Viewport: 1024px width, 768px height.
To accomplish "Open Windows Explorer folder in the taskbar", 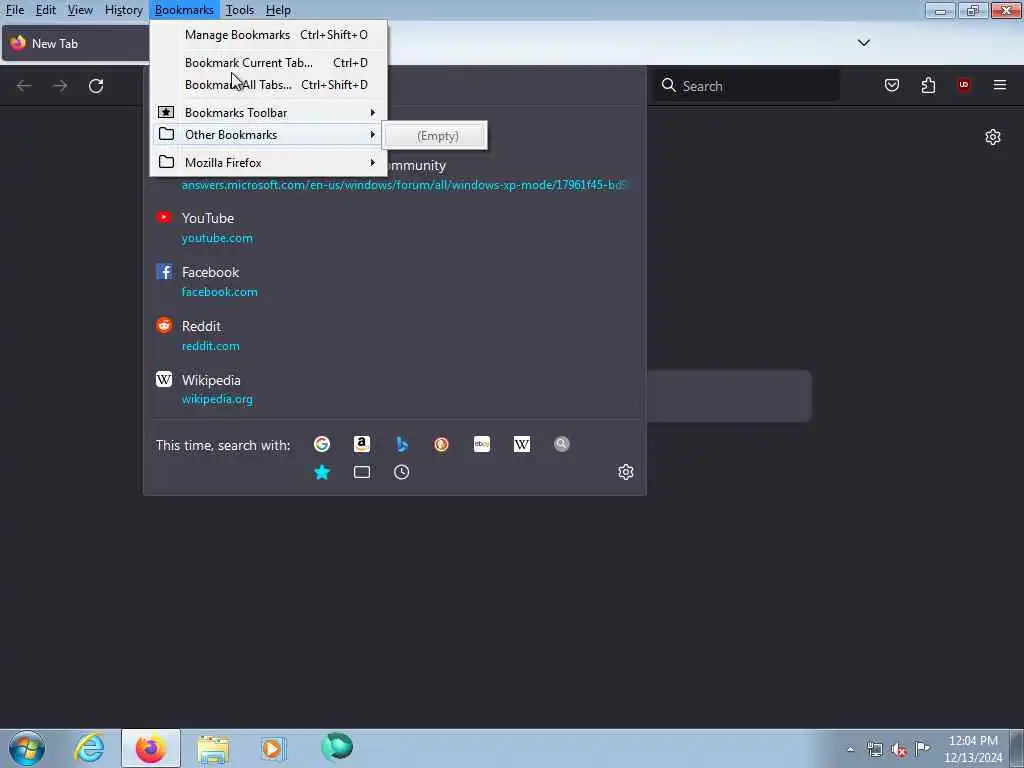I will point(213,749).
